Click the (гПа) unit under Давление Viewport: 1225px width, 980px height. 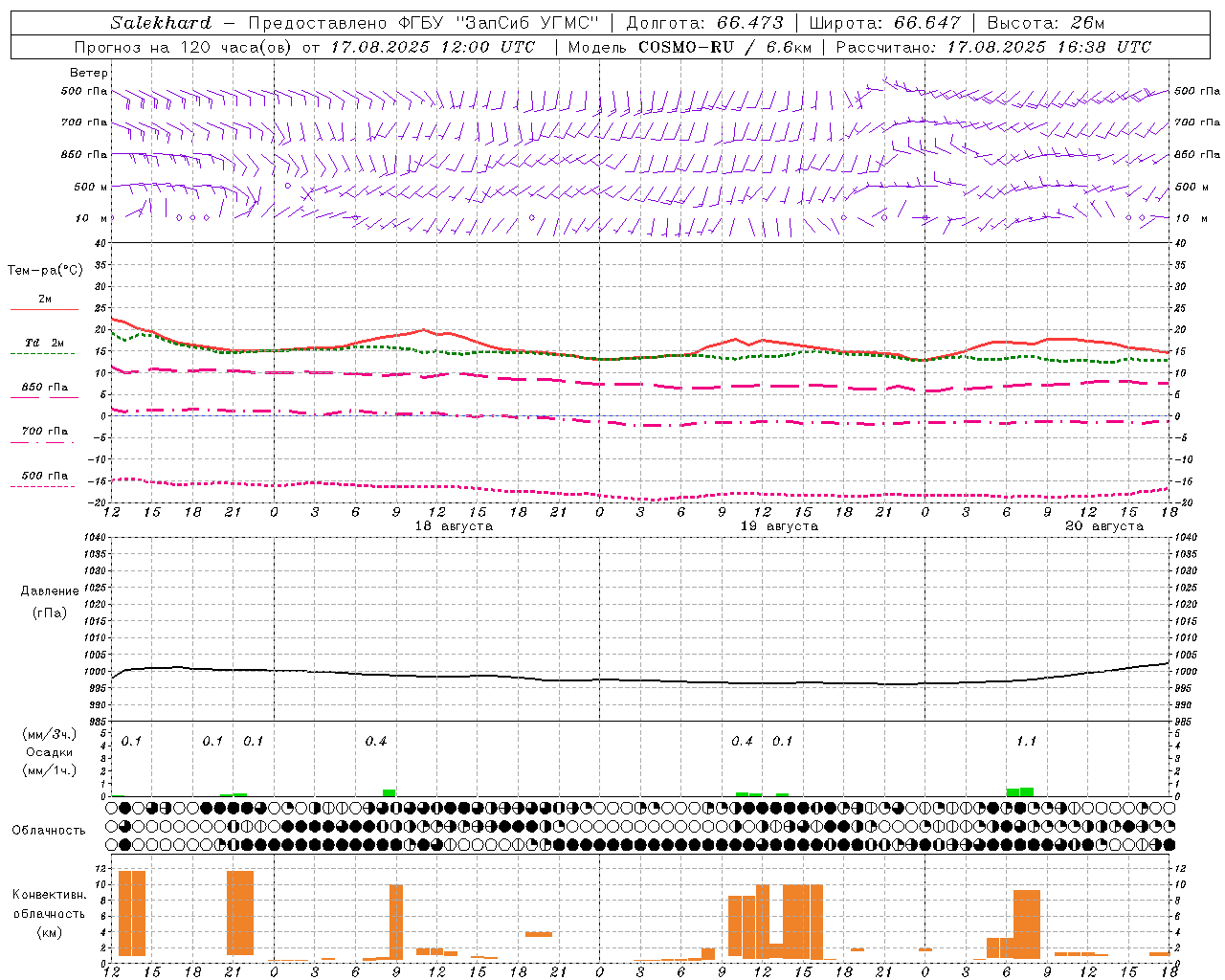[x=50, y=612]
